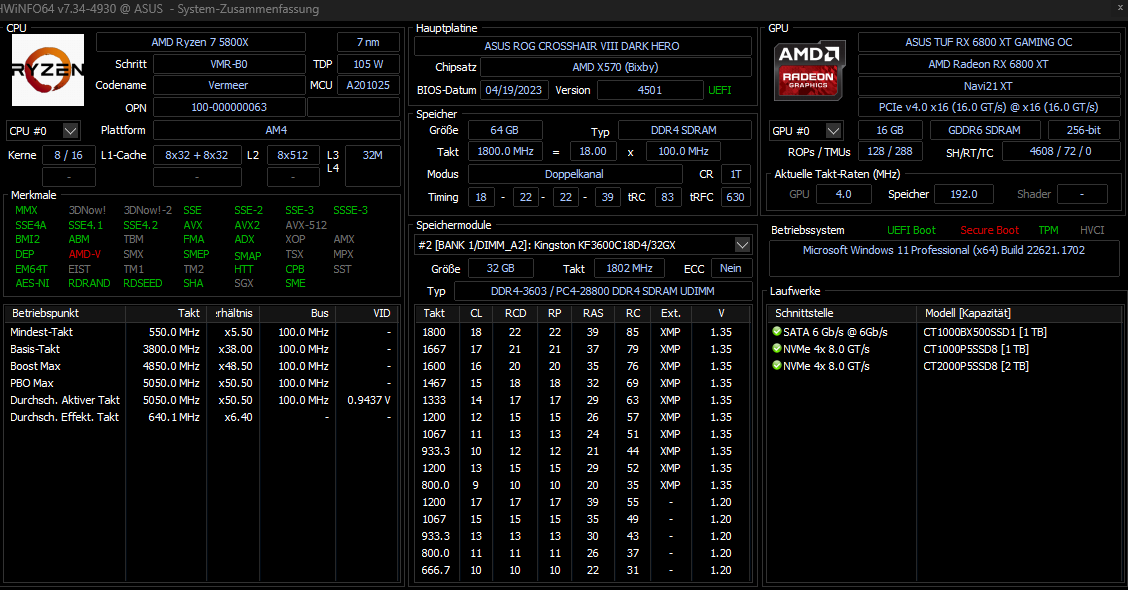Screen dimensions: 1128x590
Task: Click the Modell [Kapazität] column header
Action: [1019, 313]
